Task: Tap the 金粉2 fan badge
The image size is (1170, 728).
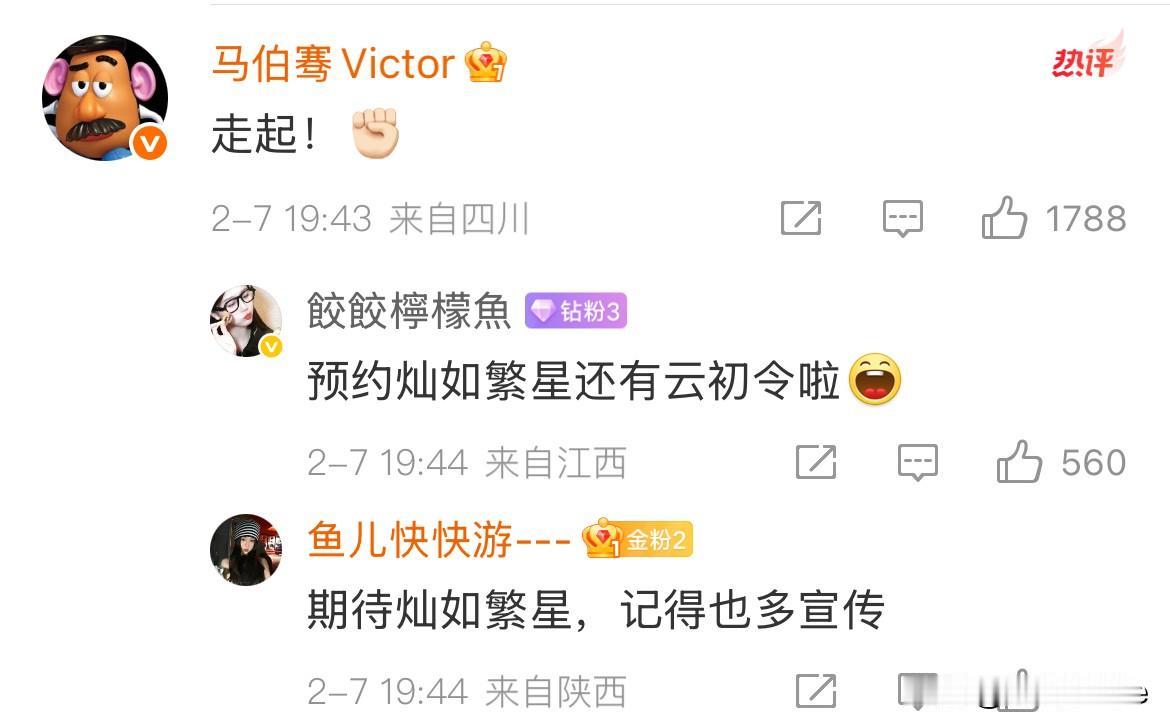Action: tap(637, 539)
